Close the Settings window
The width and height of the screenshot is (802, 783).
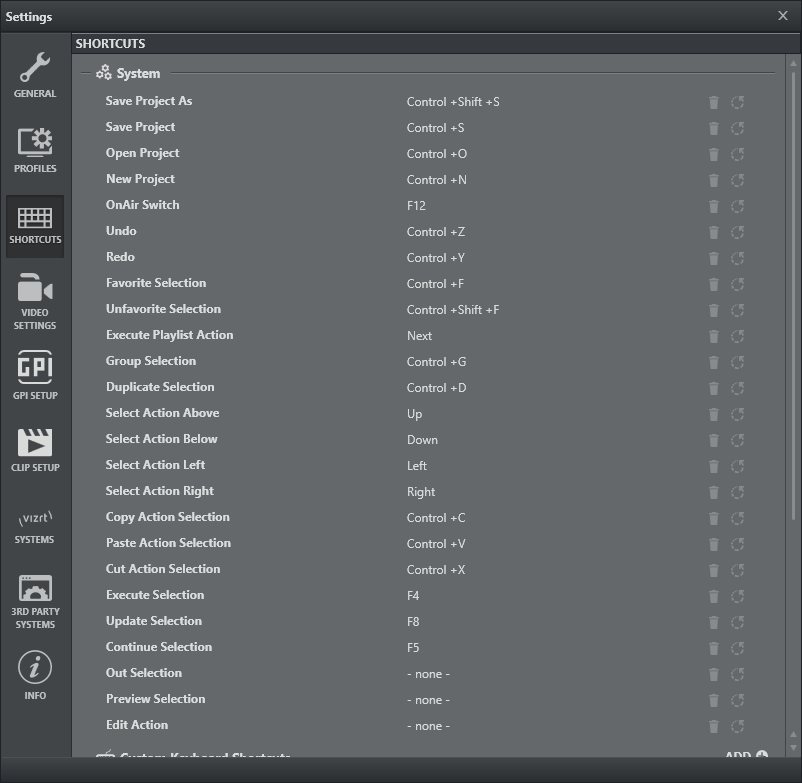tap(783, 16)
